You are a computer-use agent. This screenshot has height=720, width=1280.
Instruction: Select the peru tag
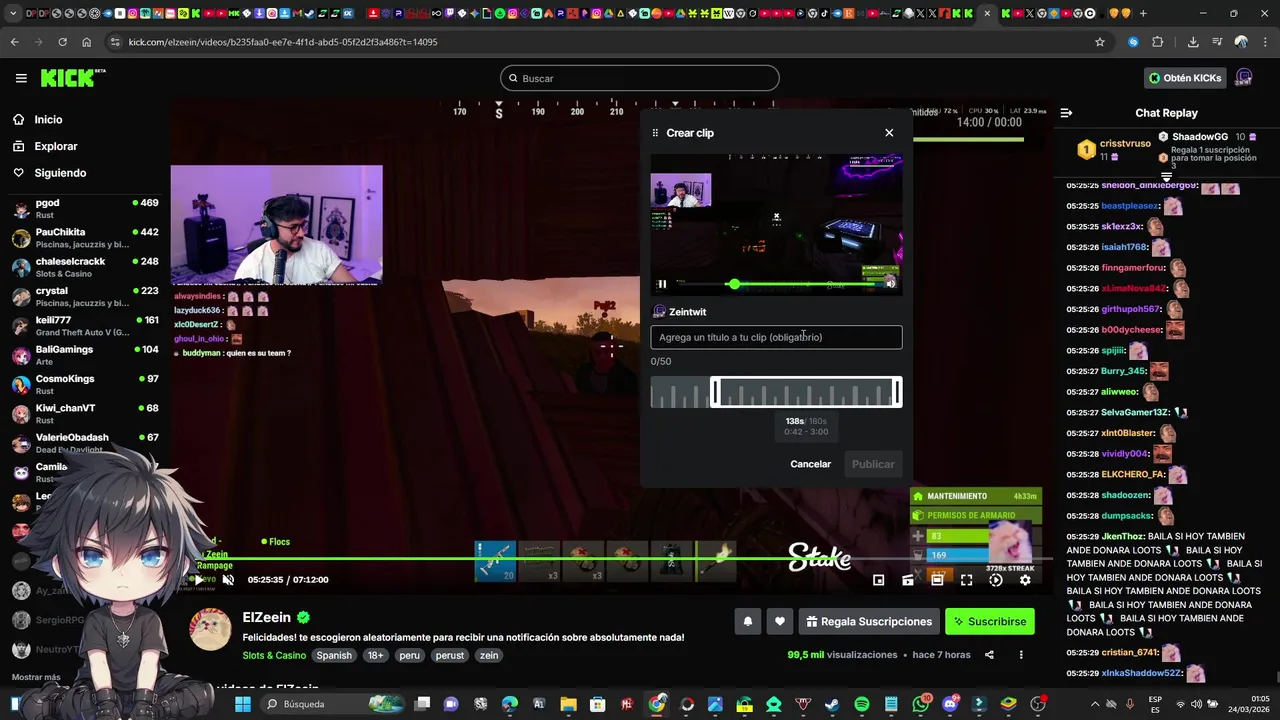tap(409, 655)
